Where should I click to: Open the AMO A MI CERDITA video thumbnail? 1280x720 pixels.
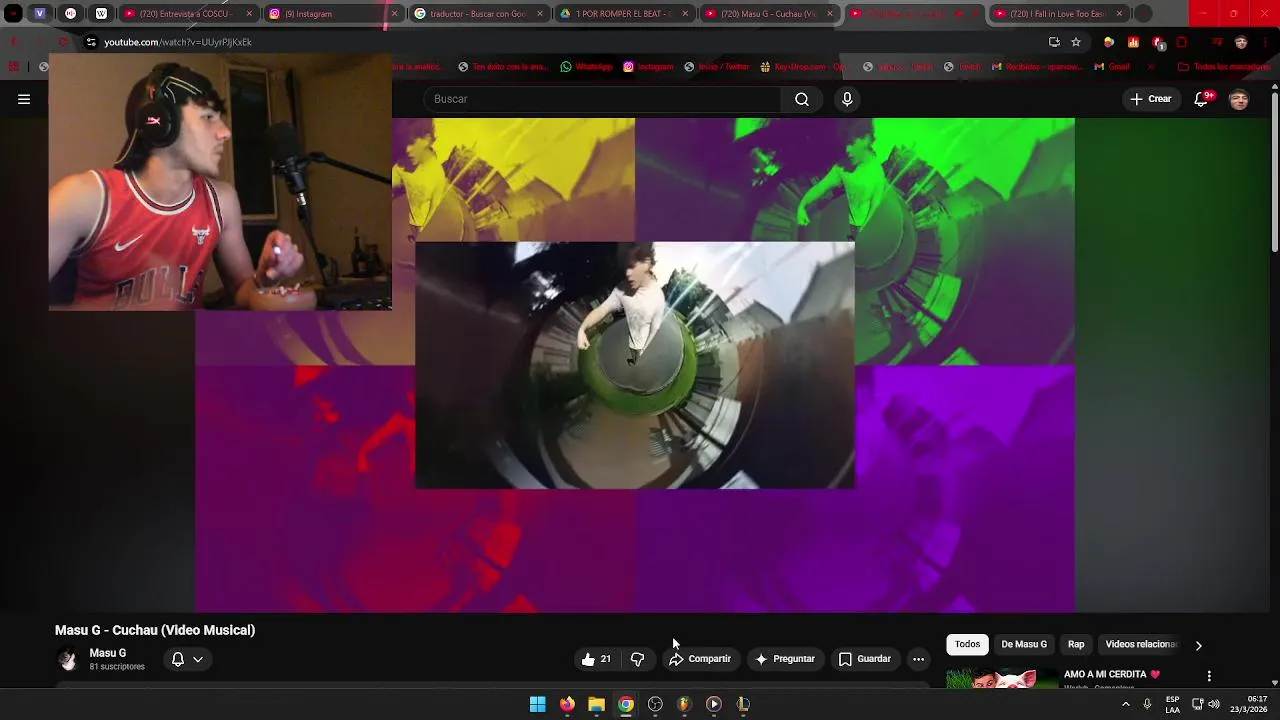coord(1001,679)
